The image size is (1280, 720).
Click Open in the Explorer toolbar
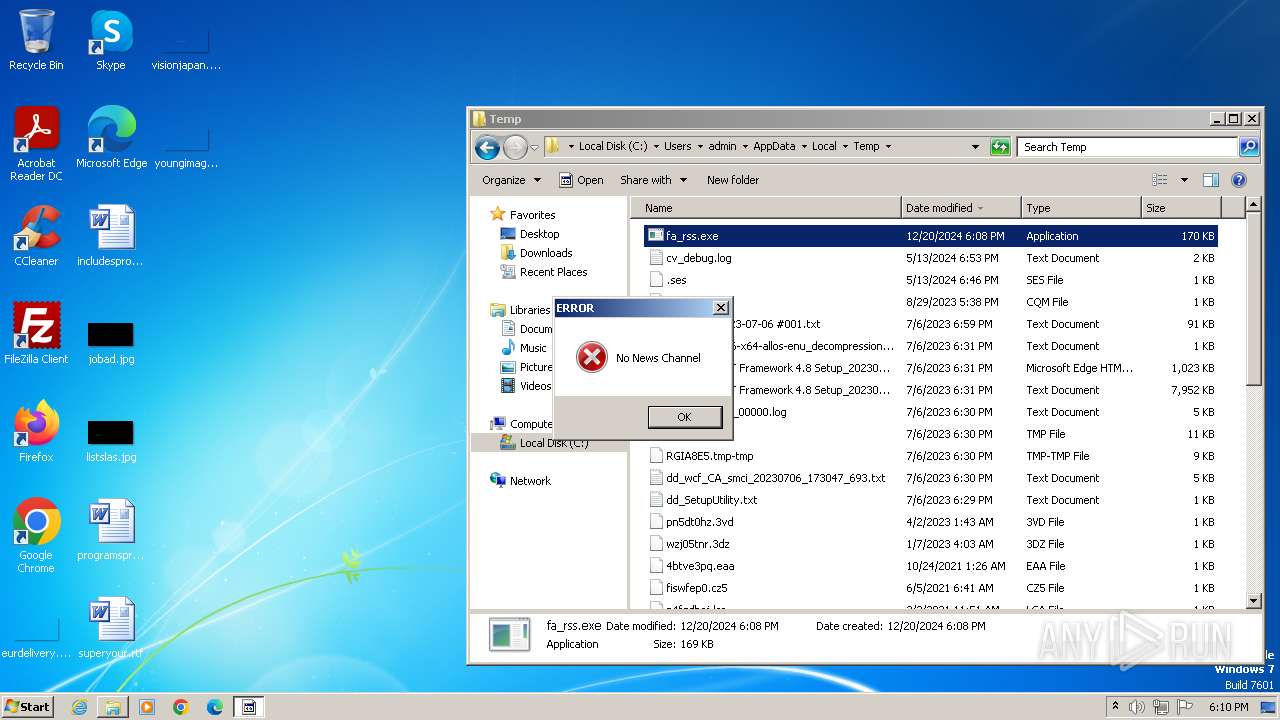tap(581, 180)
